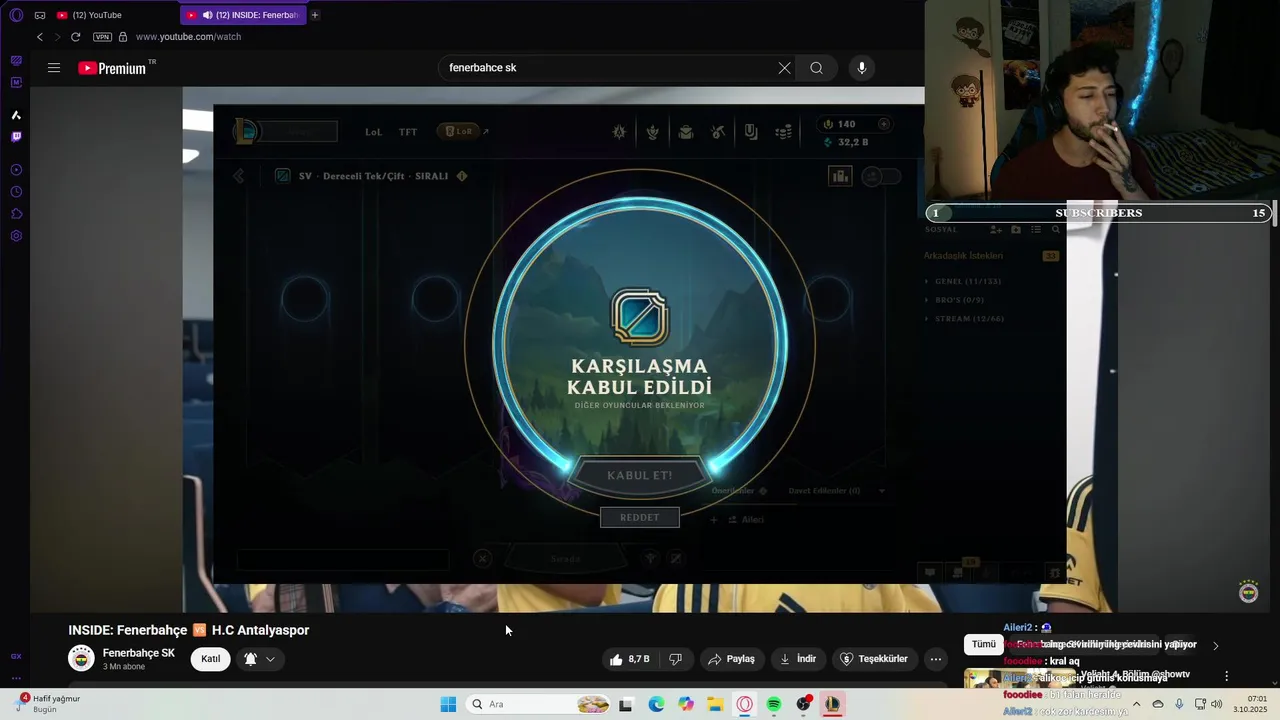
Task: Dislike the Fenerbahçe video
Action: (676, 659)
